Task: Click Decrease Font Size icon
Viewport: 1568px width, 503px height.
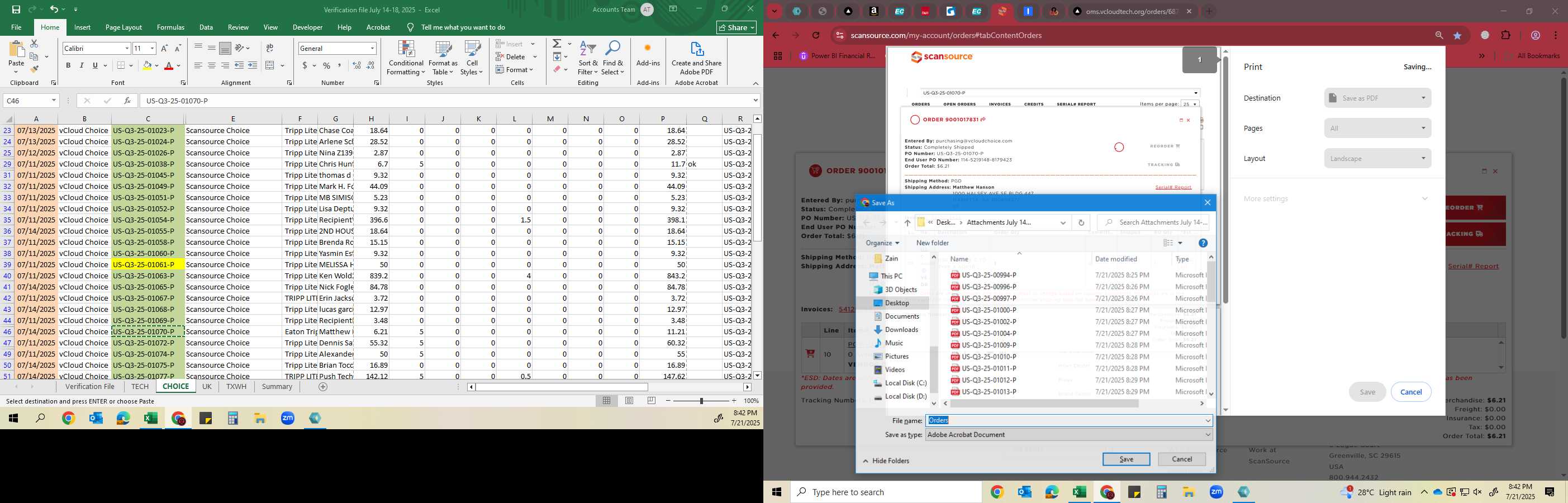Action: [x=178, y=48]
